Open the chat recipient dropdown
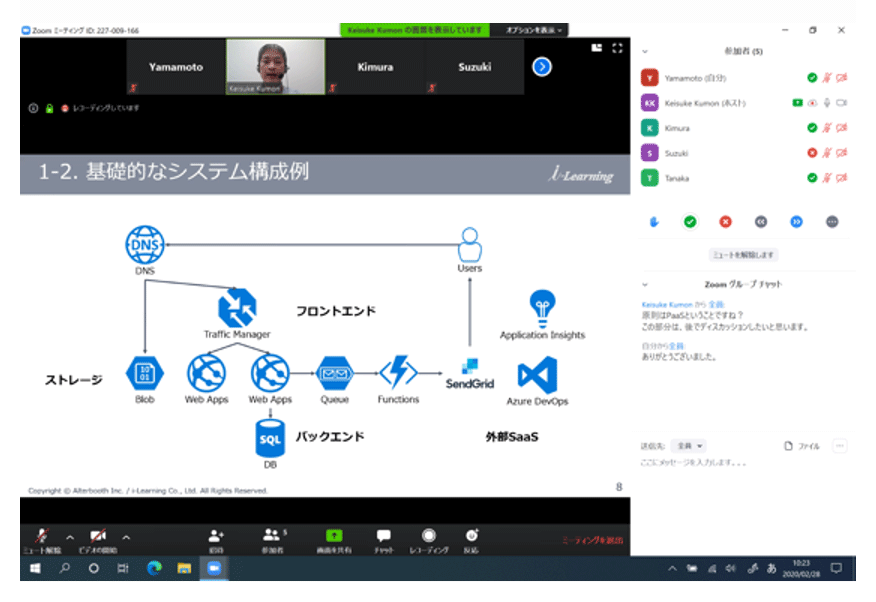Image resolution: width=876 pixels, height=602 pixels. point(690,446)
